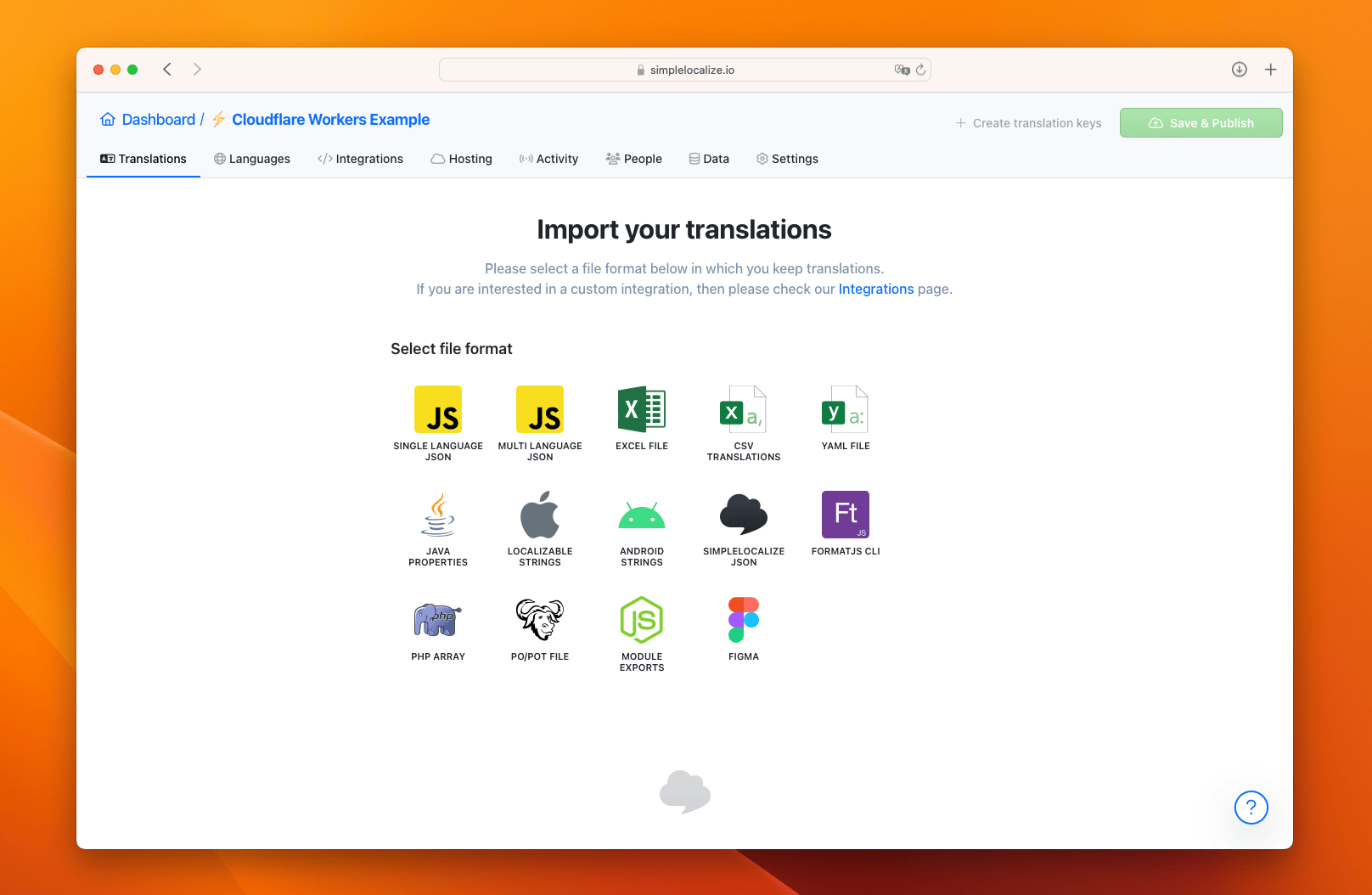Image resolution: width=1372 pixels, height=895 pixels.
Task: Click the translate page icon in address bar
Action: pyautogui.click(x=902, y=70)
